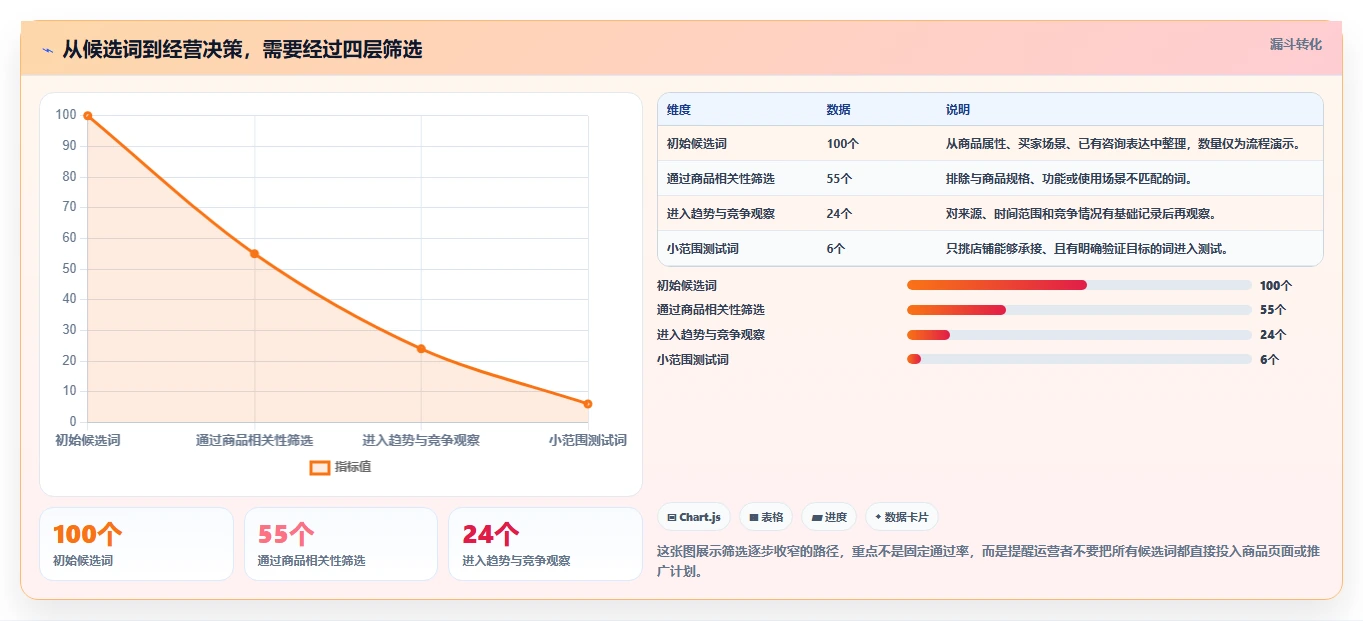Click the y-axis value 100
This screenshot has height=621, width=1363.
click(66, 115)
